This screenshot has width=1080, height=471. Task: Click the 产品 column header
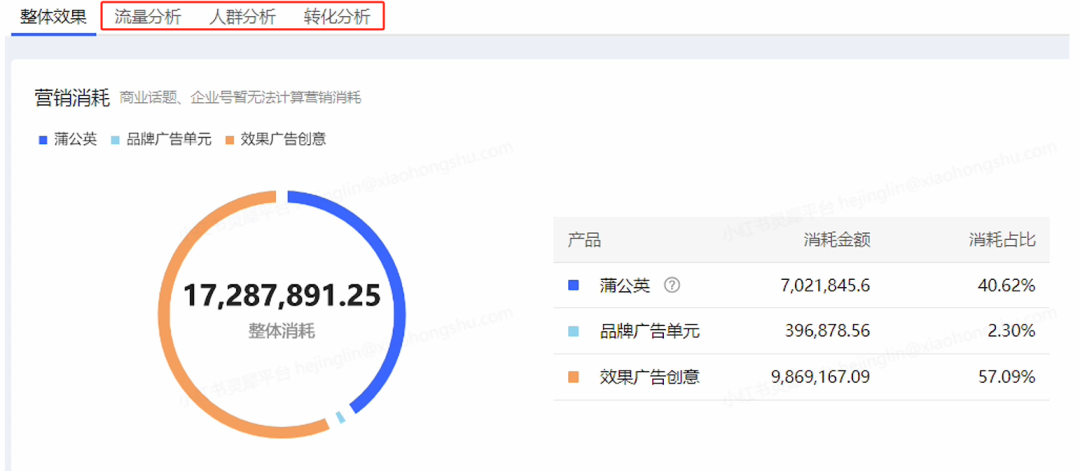point(584,240)
